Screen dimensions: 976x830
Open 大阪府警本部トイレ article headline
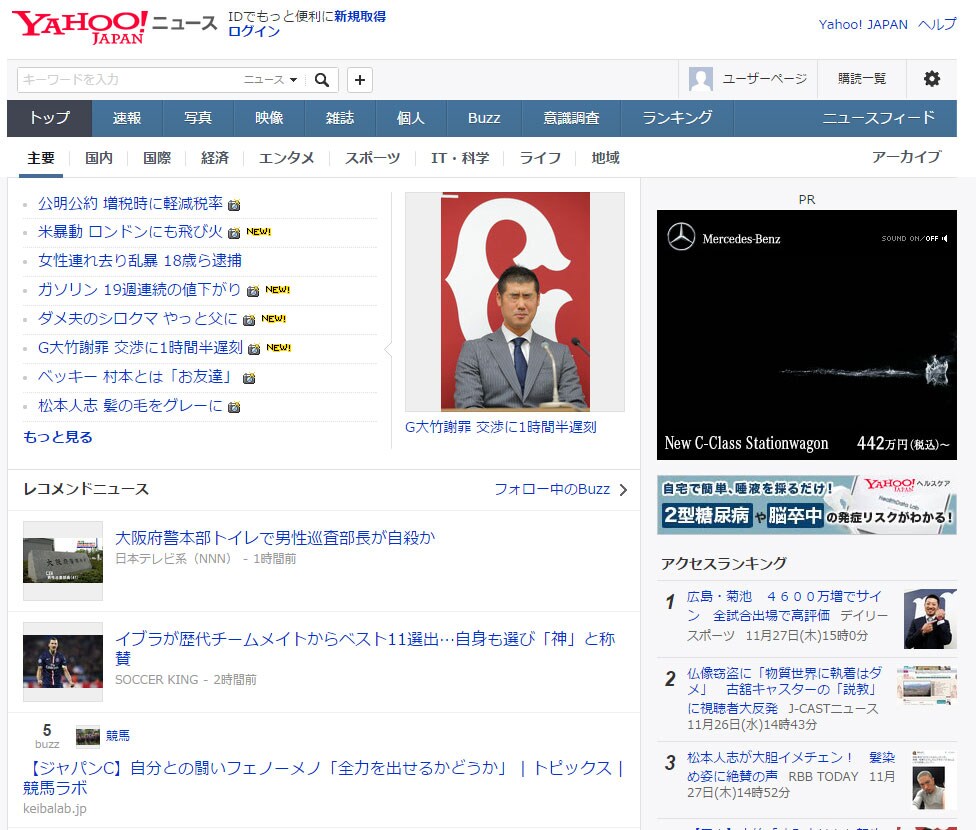[x=275, y=538]
